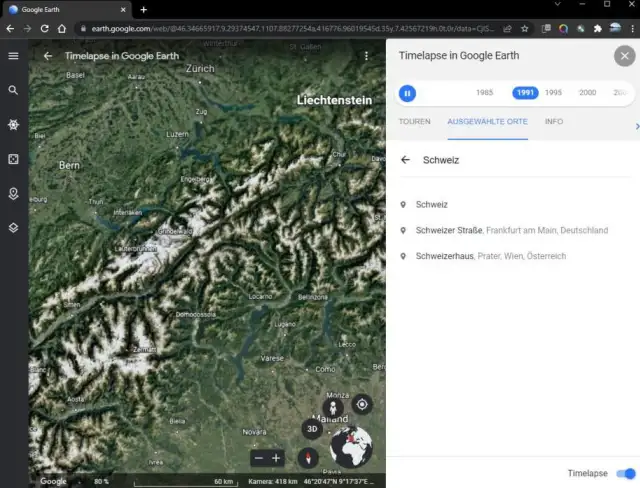
Task: Select year 1991 on the timeline
Action: [525, 93]
